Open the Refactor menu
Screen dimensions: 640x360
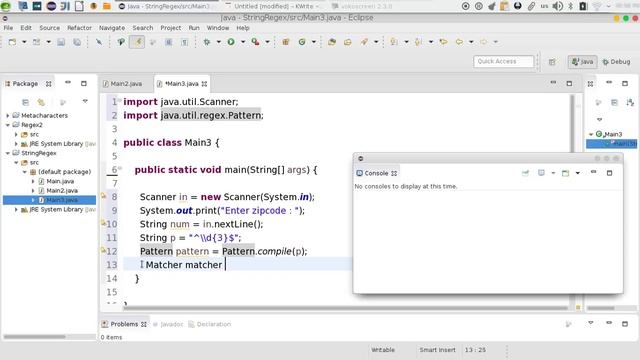coord(79,28)
